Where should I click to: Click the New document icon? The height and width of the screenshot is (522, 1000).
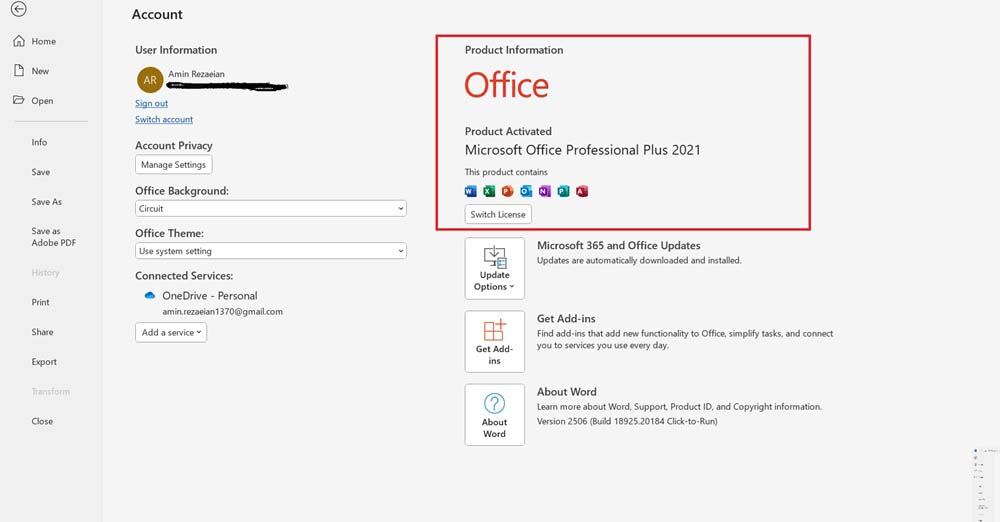click(18, 71)
